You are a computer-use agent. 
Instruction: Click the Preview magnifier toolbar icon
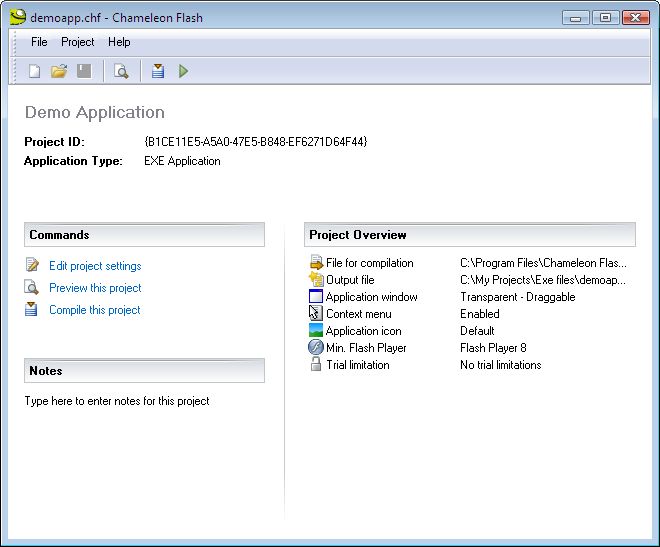click(121, 71)
